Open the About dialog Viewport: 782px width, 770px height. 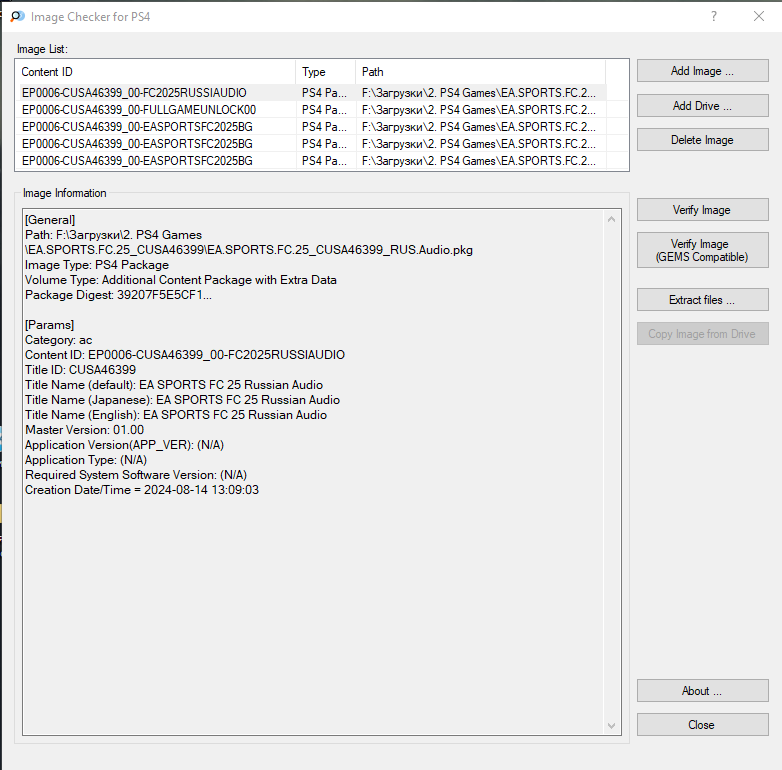click(x=702, y=691)
